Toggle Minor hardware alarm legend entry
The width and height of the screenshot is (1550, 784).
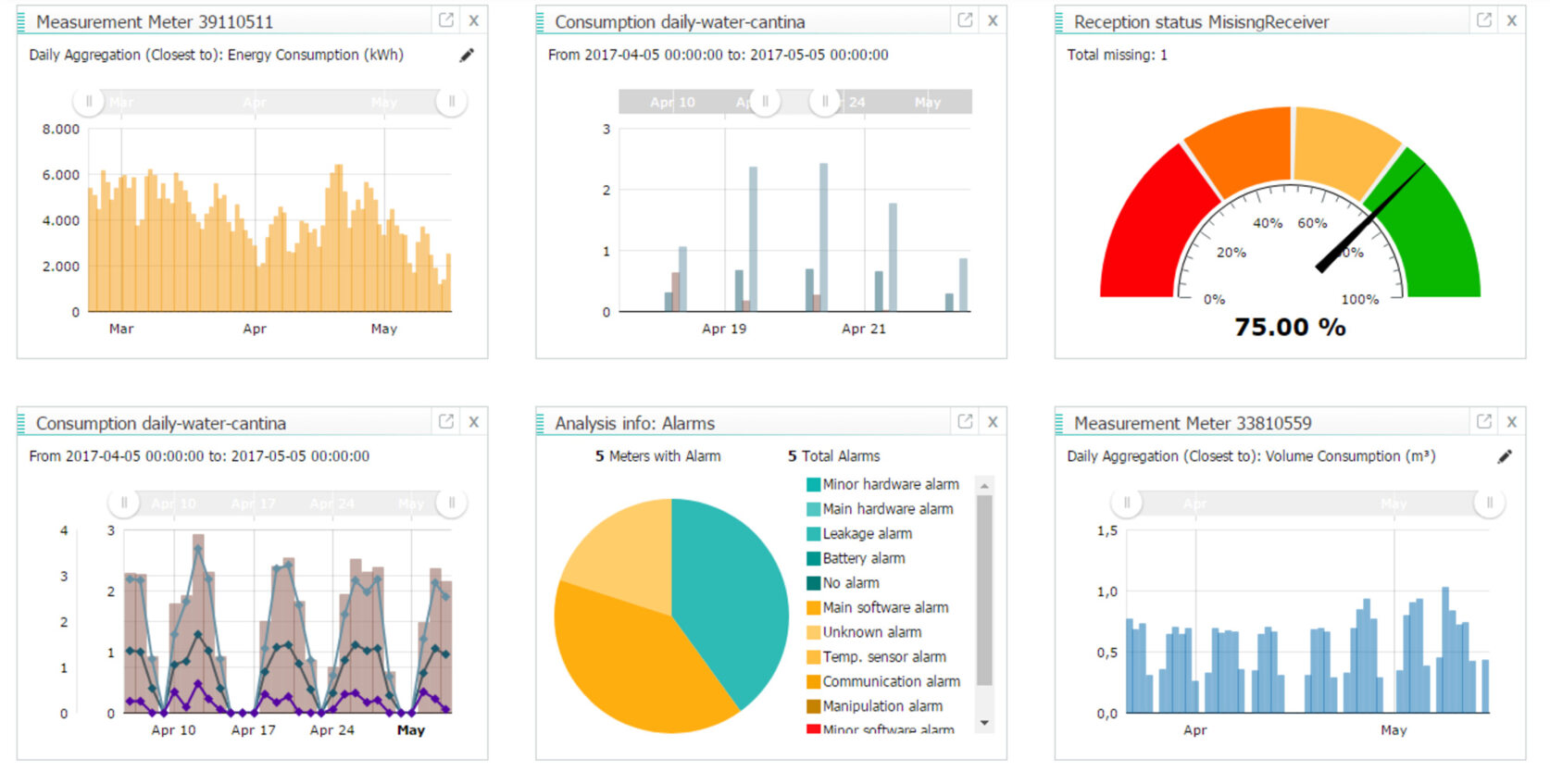tap(890, 484)
